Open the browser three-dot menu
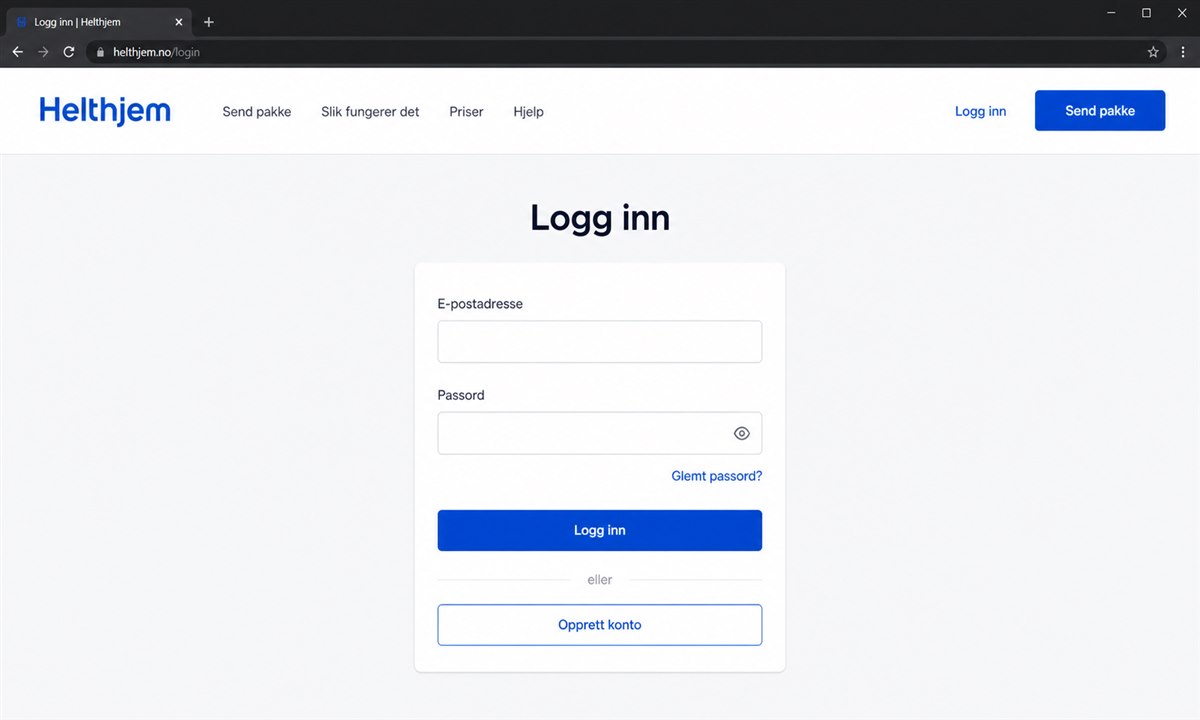 coord(1183,52)
